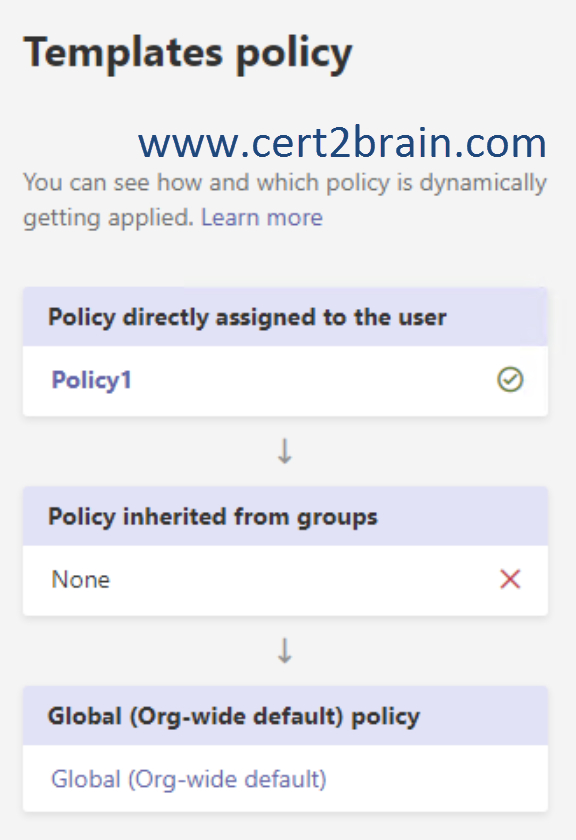The image size is (576, 840).
Task: Click the www.cert2brain.com watermark text
Action: tap(342, 143)
